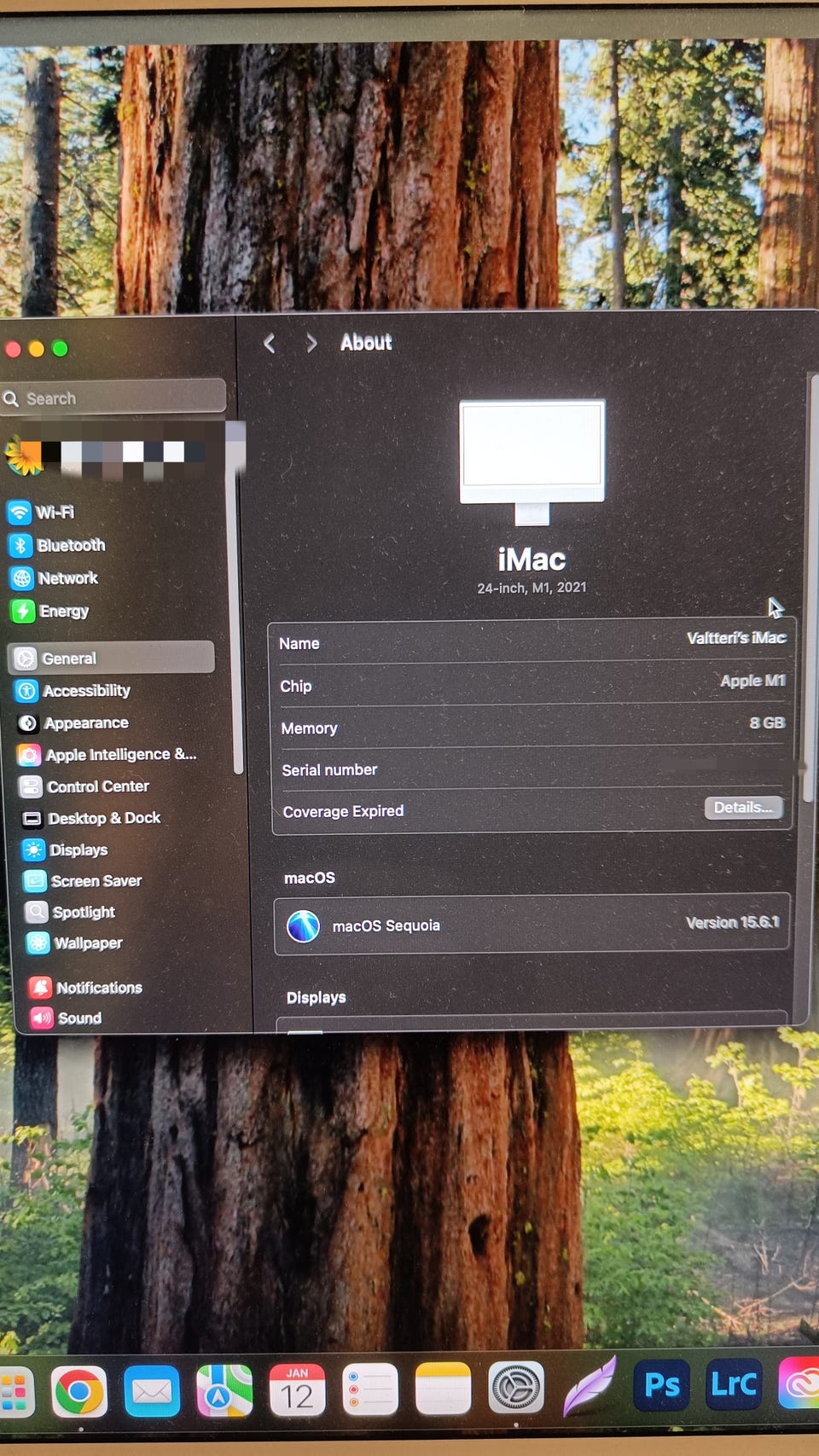Open Network settings in sidebar
The height and width of the screenshot is (1456, 819).
tap(55, 578)
